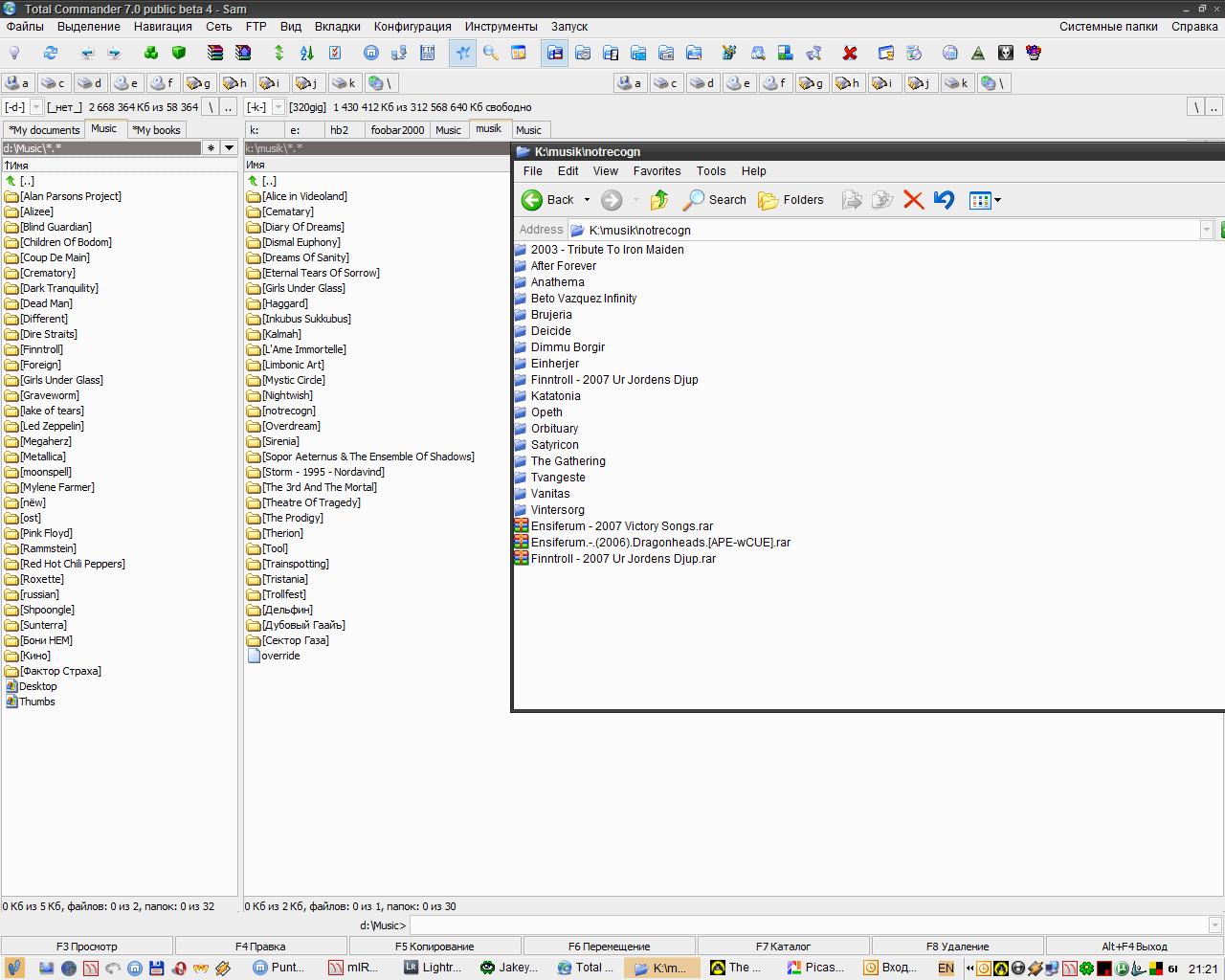The width and height of the screenshot is (1225, 980).
Task: Open Back button history dropdown in Explorer
Action: pos(587,200)
